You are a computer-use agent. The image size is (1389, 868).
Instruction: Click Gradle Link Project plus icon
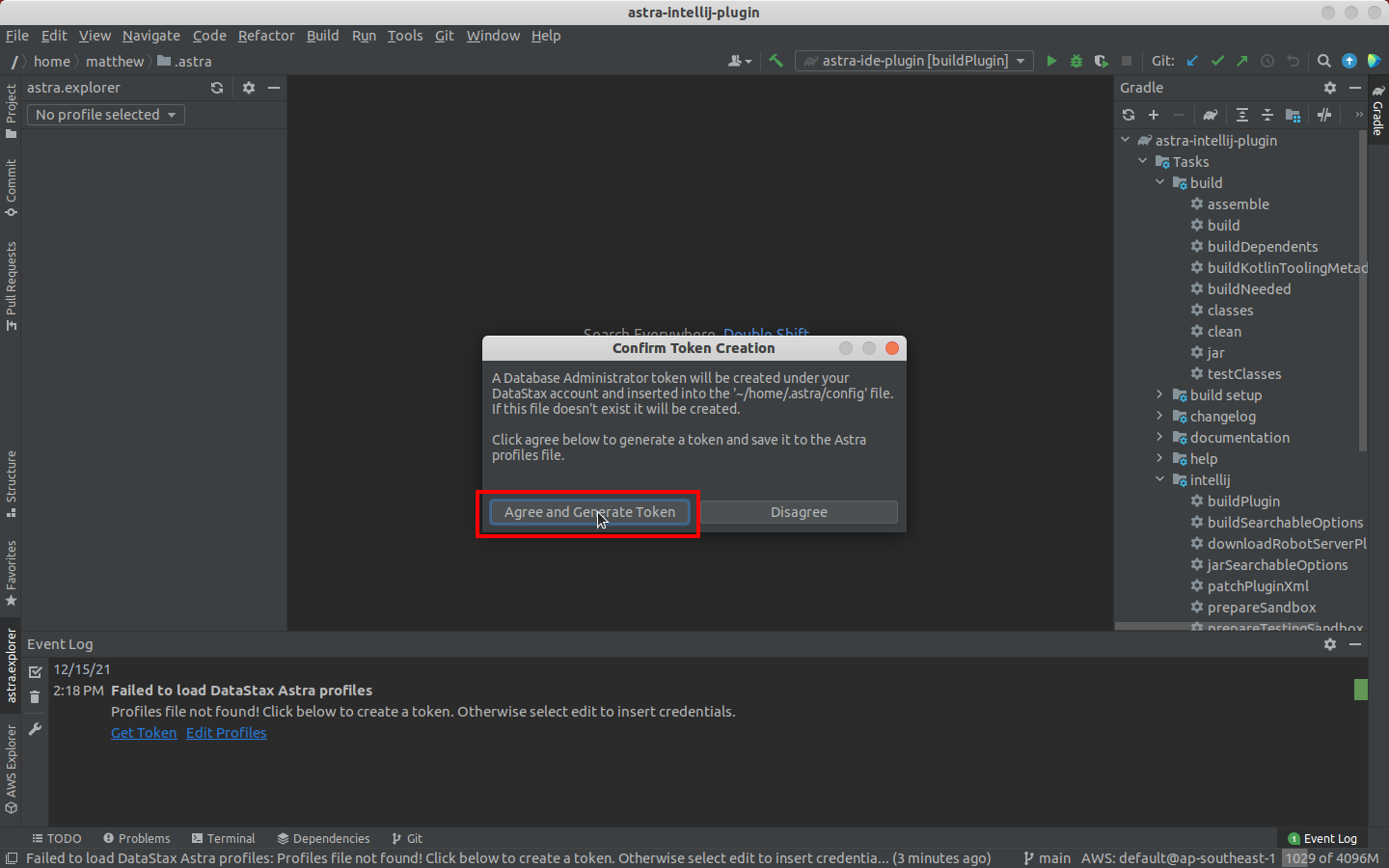pos(1154,115)
